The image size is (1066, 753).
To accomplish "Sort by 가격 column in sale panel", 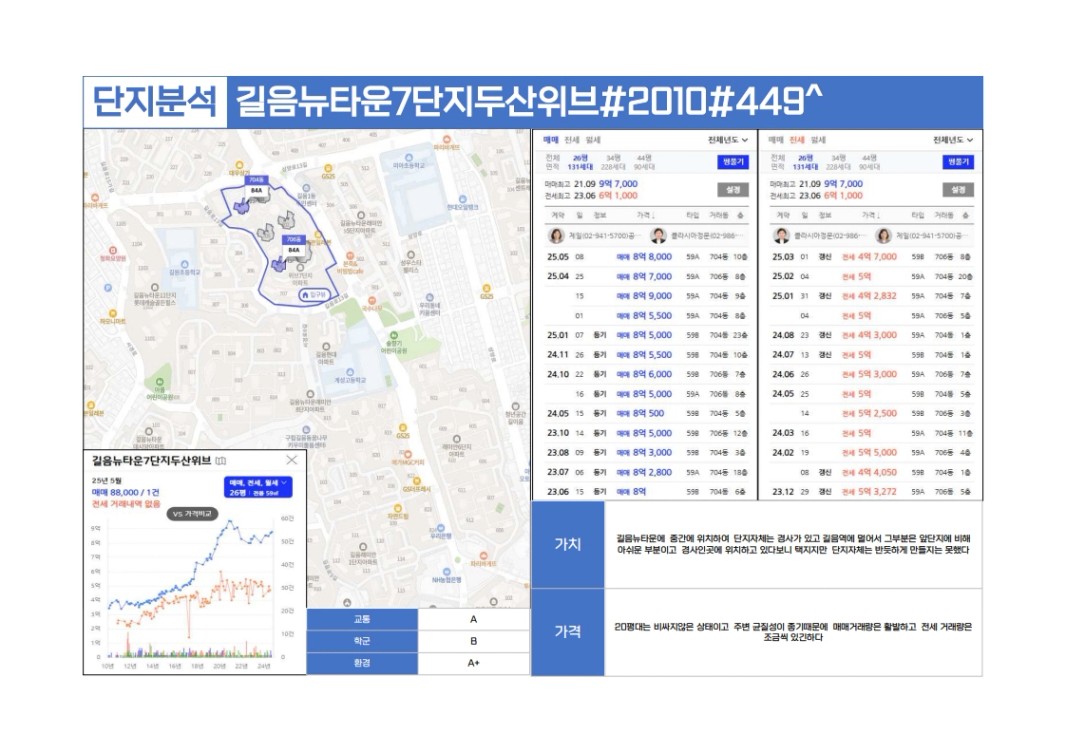I will 645,215.
